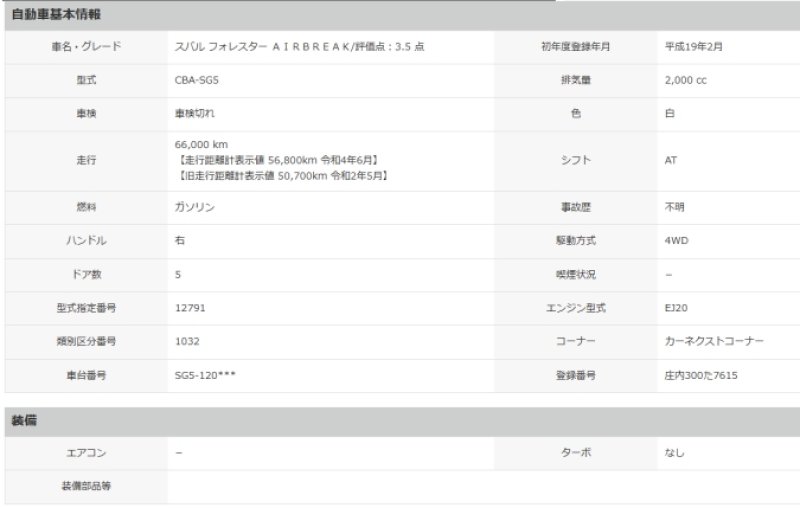The width and height of the screenshot is (800, 508).
Task: Click the 事故歴 label cell
Action: 578,206
